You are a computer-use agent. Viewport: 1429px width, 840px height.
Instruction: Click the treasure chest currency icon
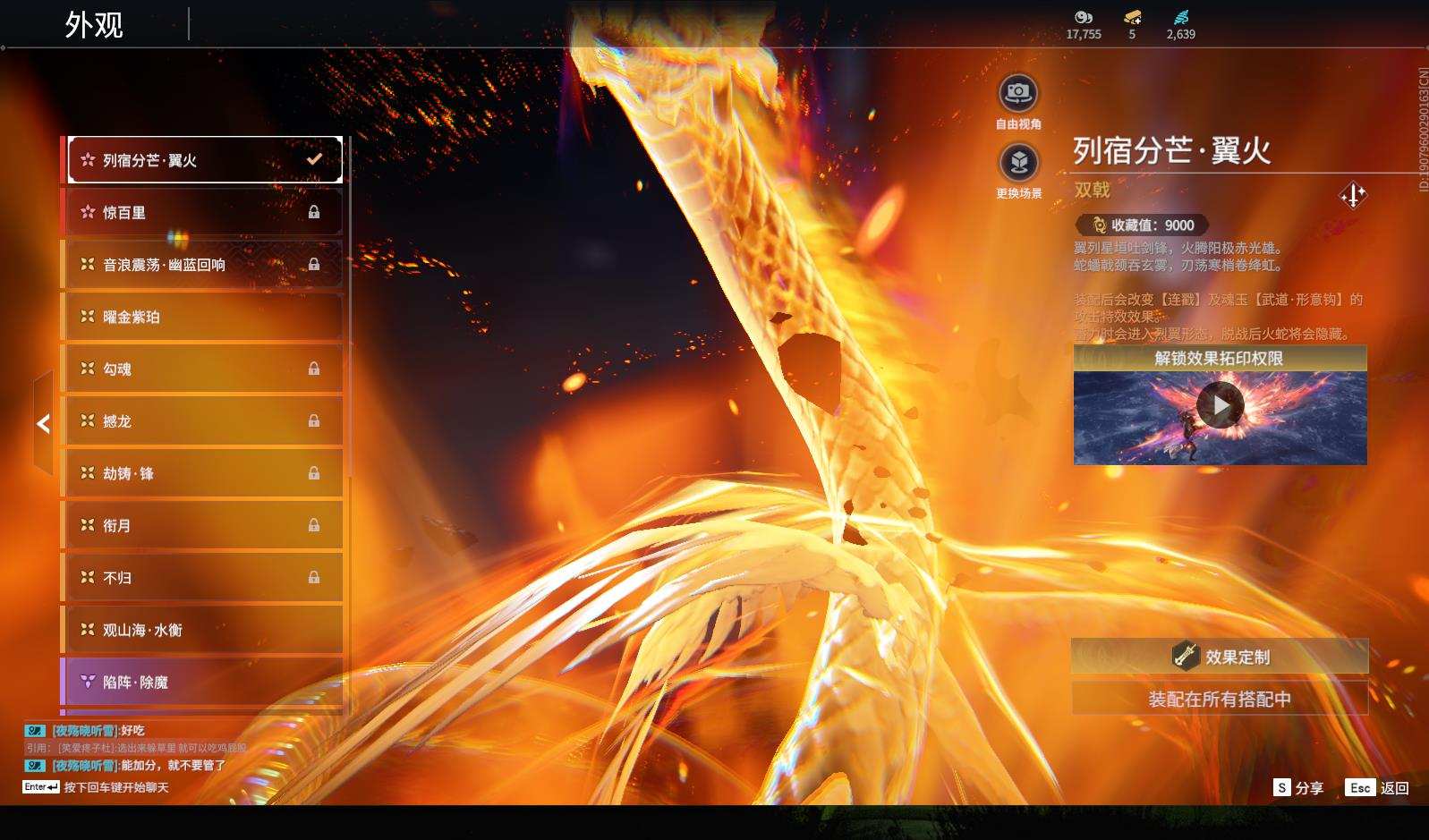(1133, 17)
